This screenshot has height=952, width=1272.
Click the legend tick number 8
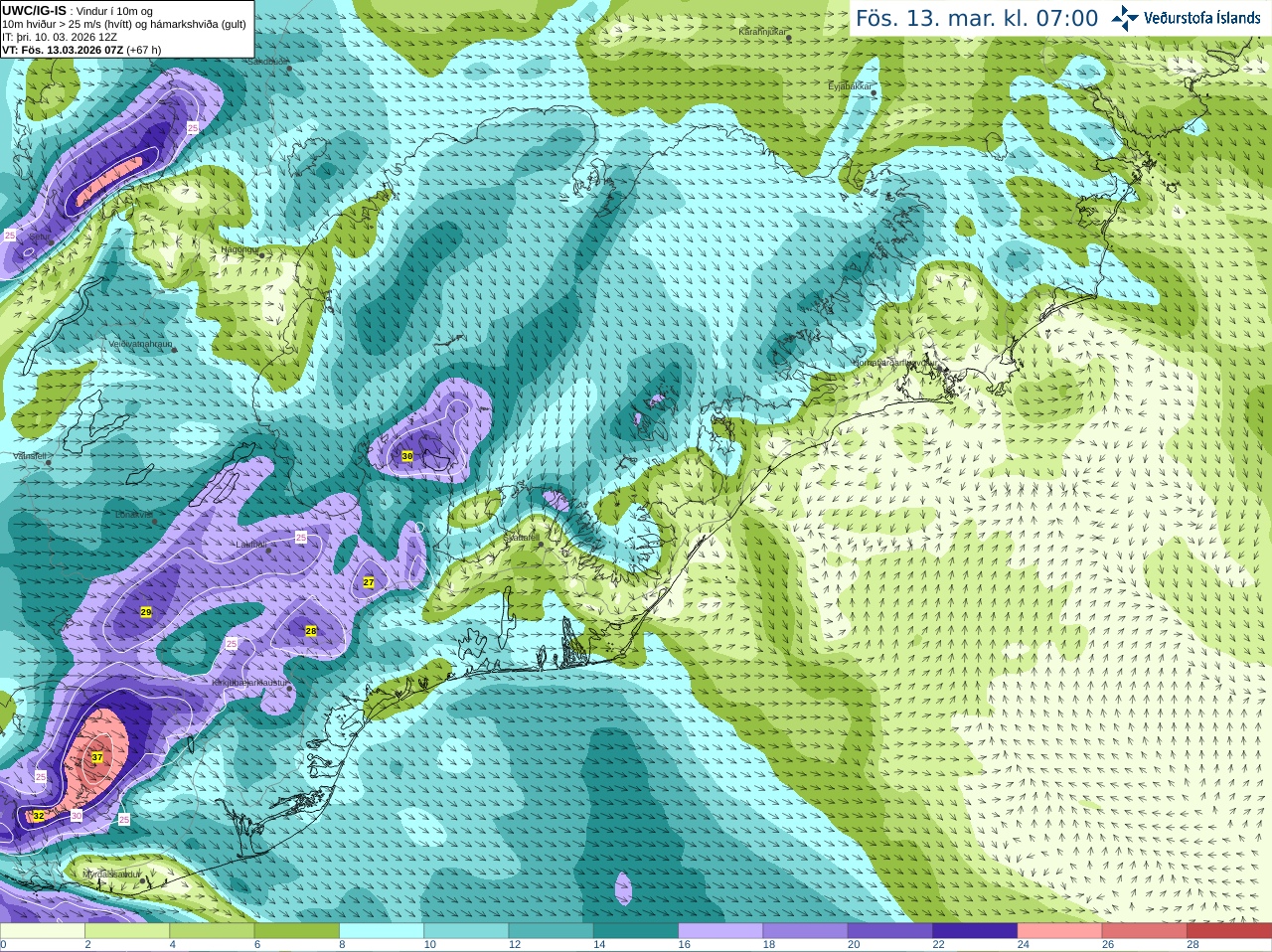pyautogui.click(x=342, y=945)
